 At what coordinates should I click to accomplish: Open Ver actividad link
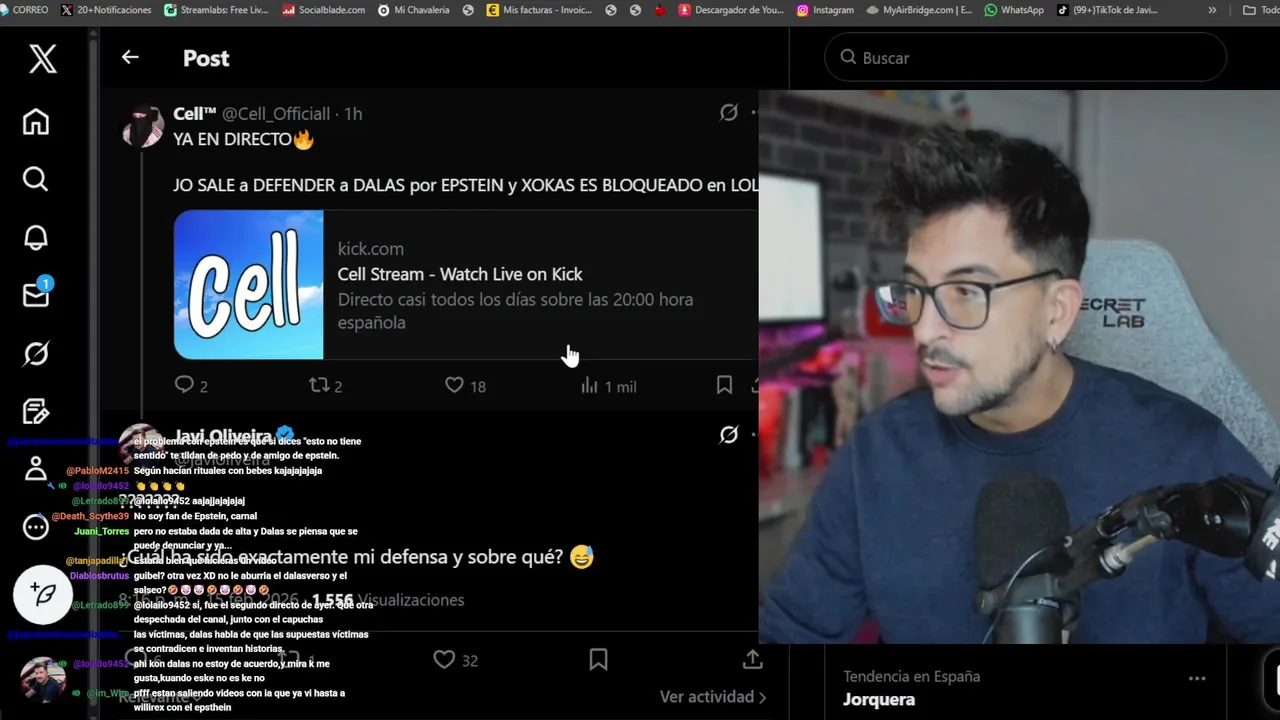tap(713, 697)
